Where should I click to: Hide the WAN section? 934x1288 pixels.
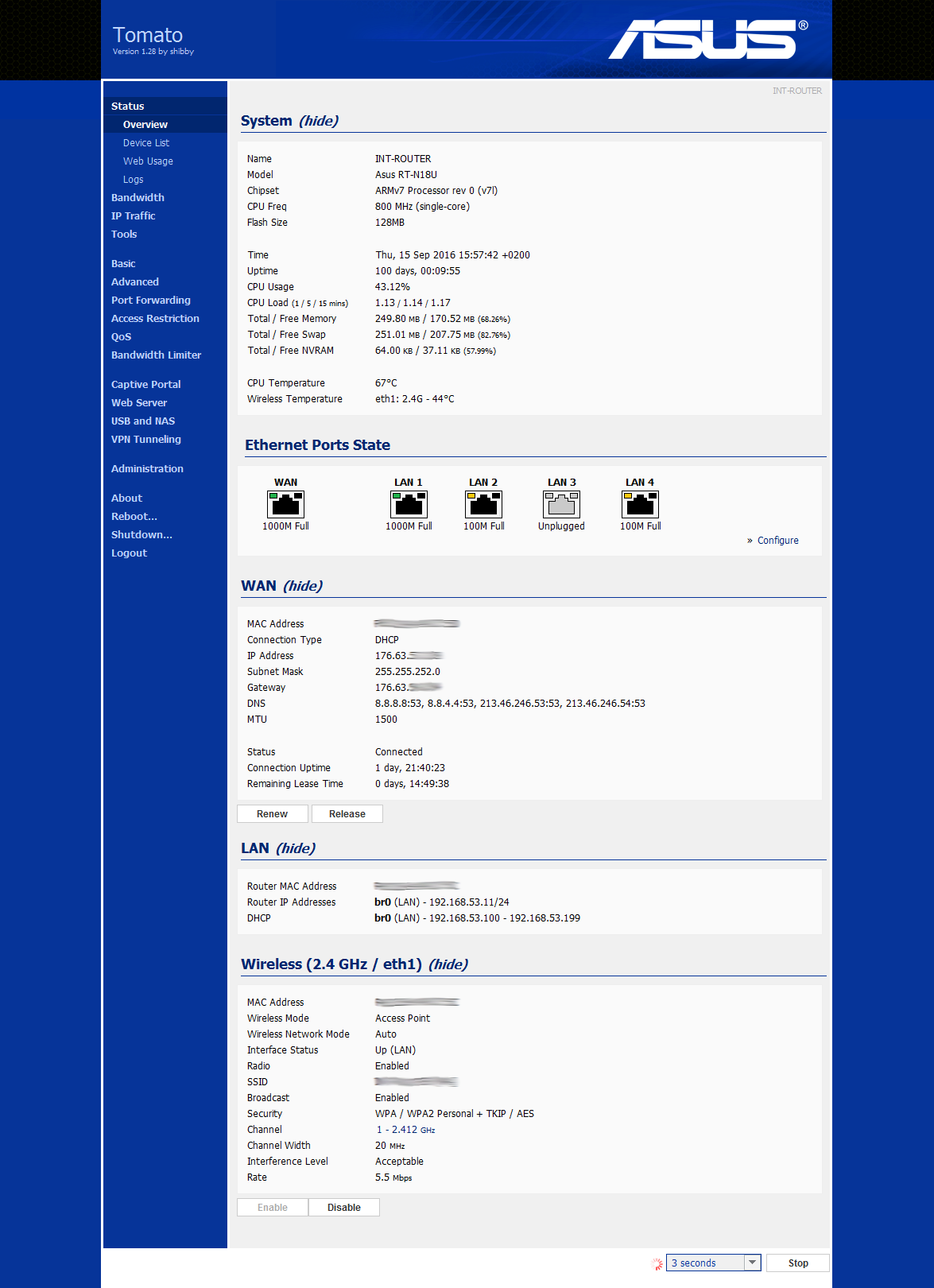point(303,586)
